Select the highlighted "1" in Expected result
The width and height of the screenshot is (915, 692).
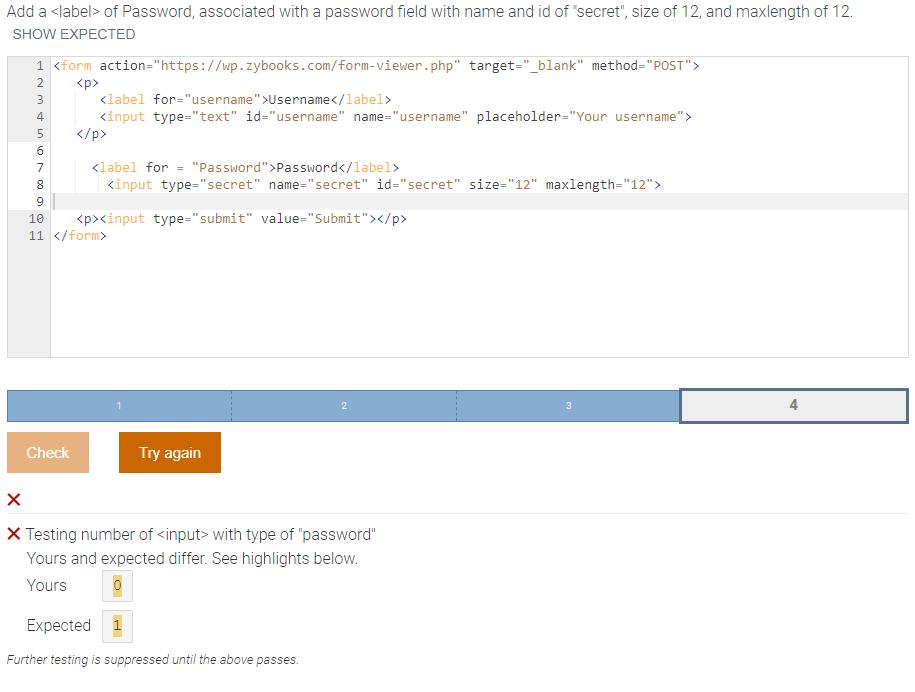click(x=117, y=625)
